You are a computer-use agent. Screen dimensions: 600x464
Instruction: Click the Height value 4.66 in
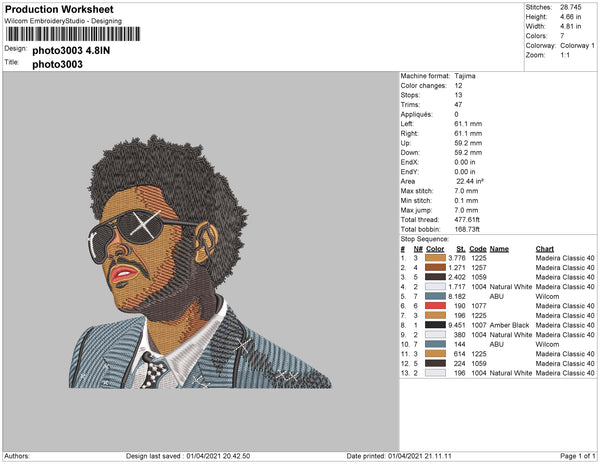pos(571,17)
